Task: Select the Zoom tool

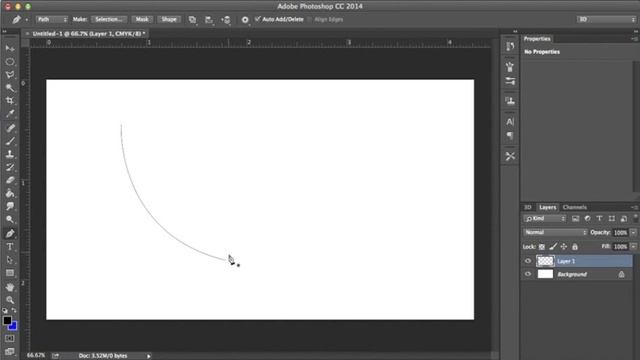Action: (x=10, y=300)
